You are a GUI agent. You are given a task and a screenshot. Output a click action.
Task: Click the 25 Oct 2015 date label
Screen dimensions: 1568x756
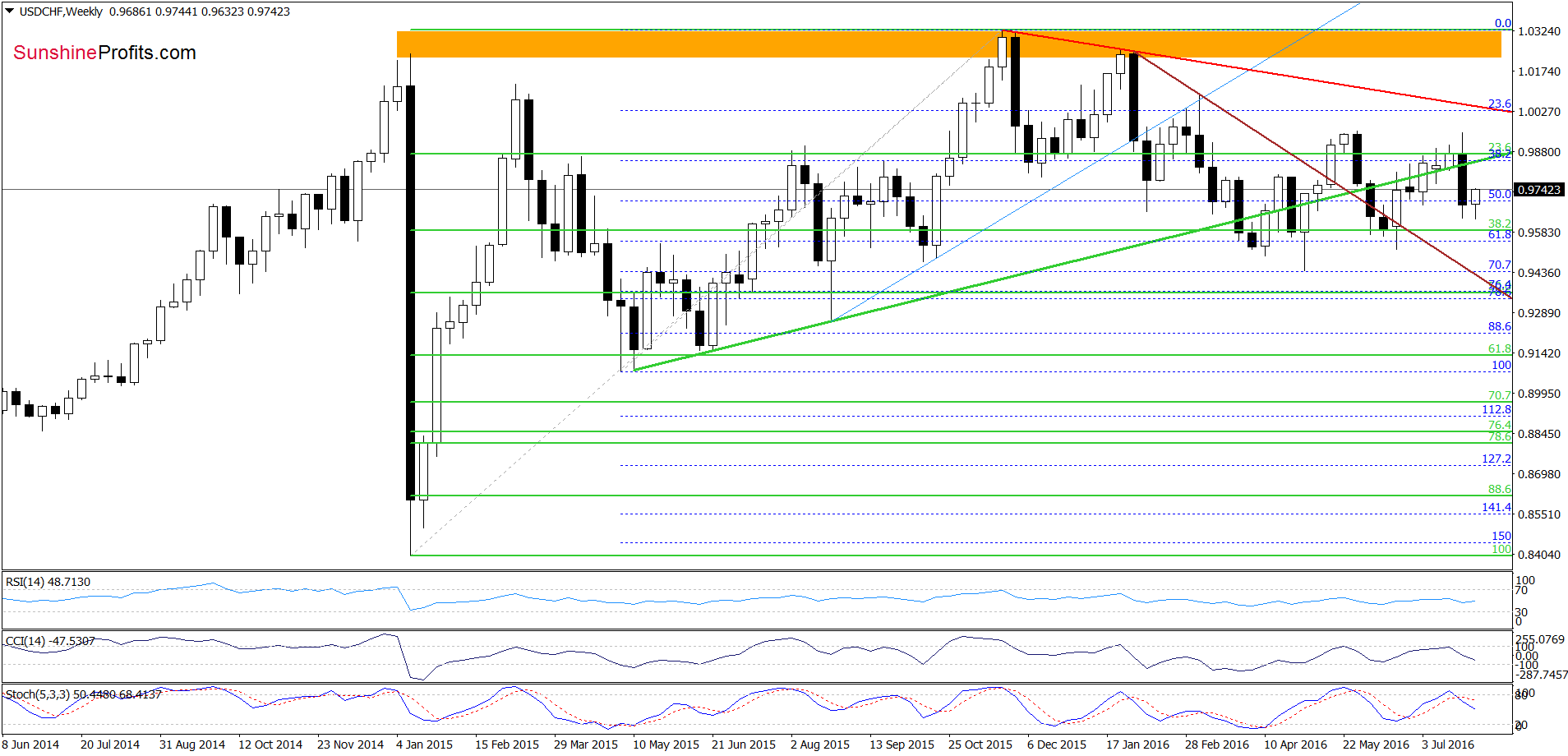pyautogui.click(x=980, y=744)
